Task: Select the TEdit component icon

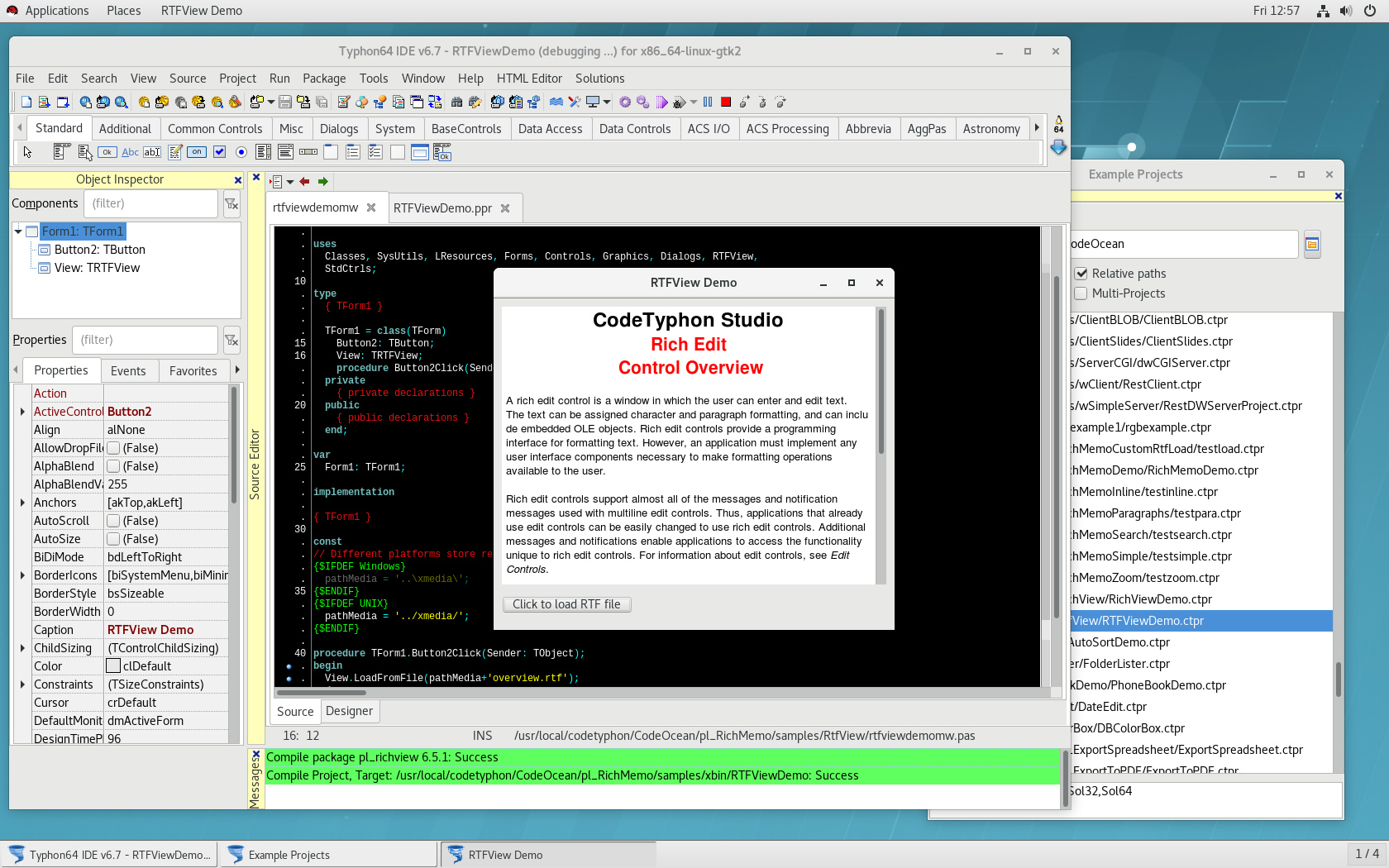Action: pyautogui.click(x=152, y=152)
